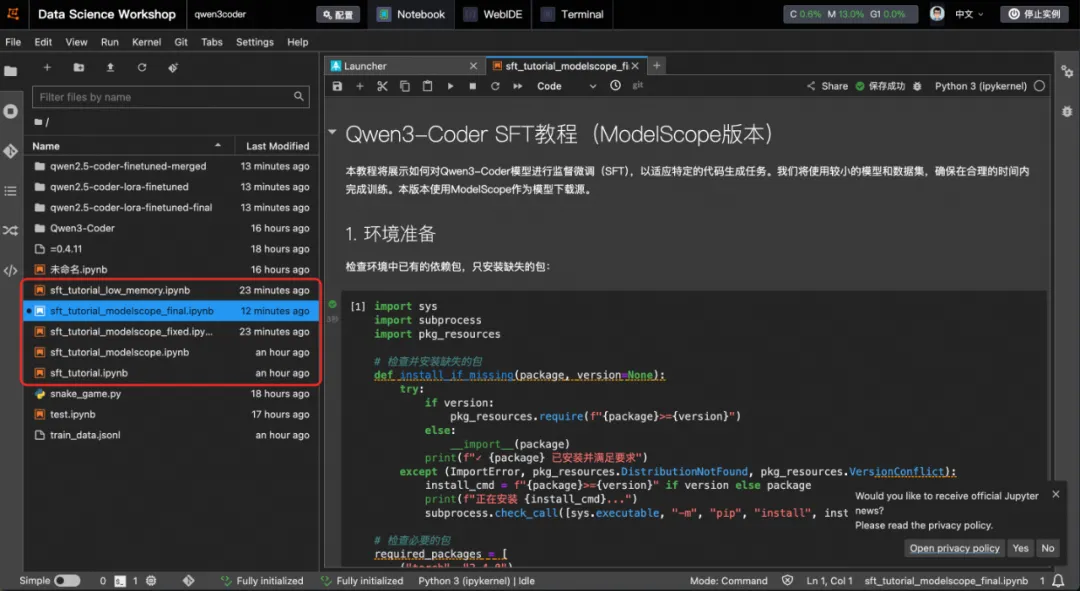The image size is (1080, 591).
Task: Click the clock icon in notebook toolbar
Action: (x=615, y=85)
